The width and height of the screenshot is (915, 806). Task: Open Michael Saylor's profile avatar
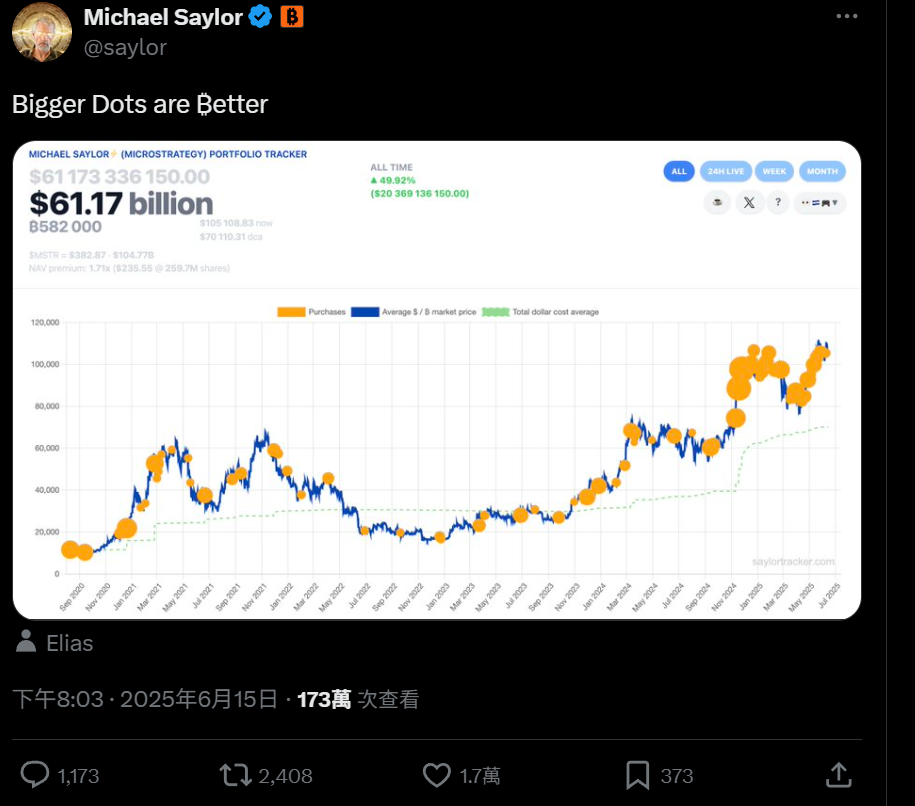41,32
